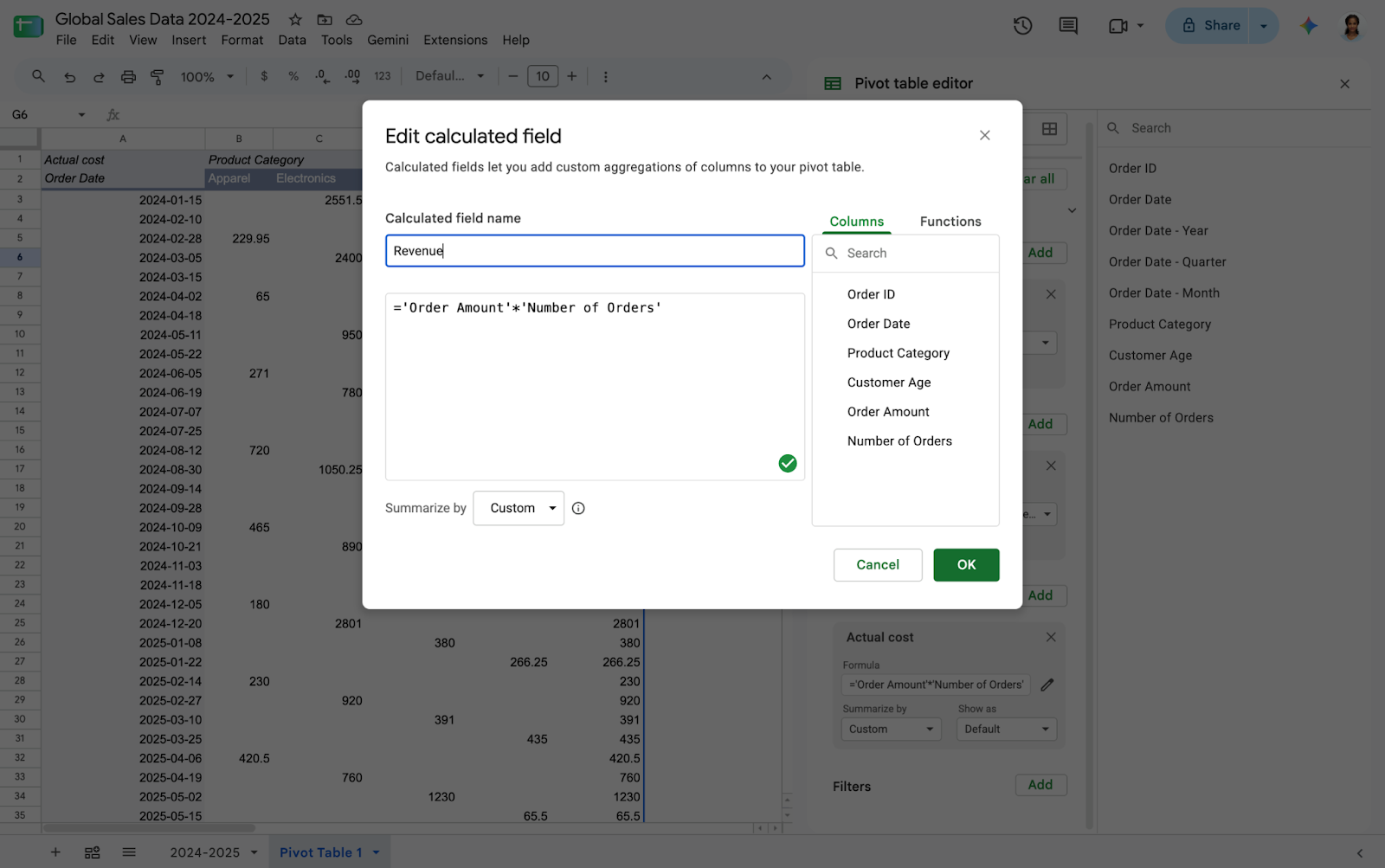
Task: Expand the Share button dropdown arrow
Action: point(1264,26)
